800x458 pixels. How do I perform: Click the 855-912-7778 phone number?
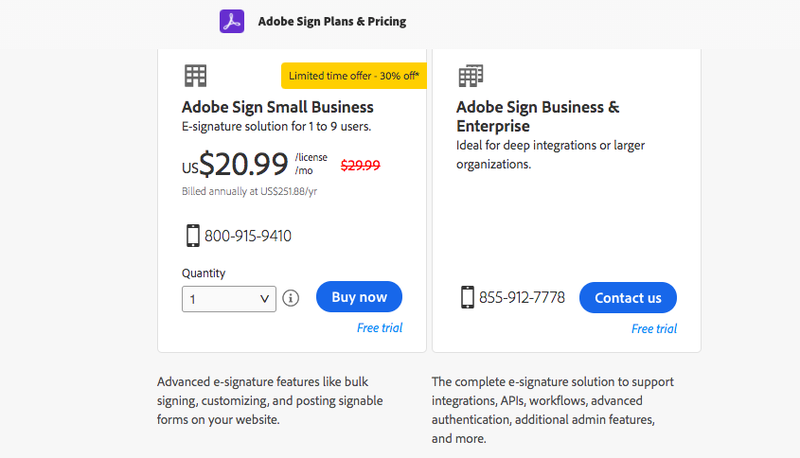click(x=521, y=297)
